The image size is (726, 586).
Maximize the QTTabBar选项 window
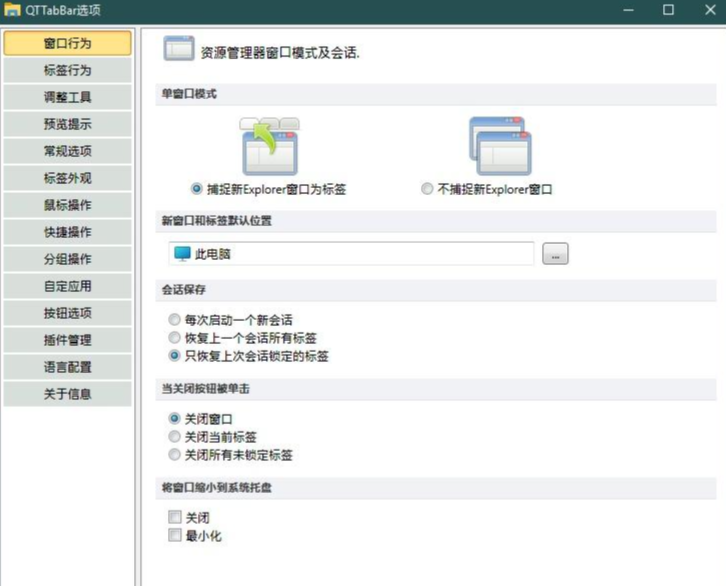click(x=668, y=10)
